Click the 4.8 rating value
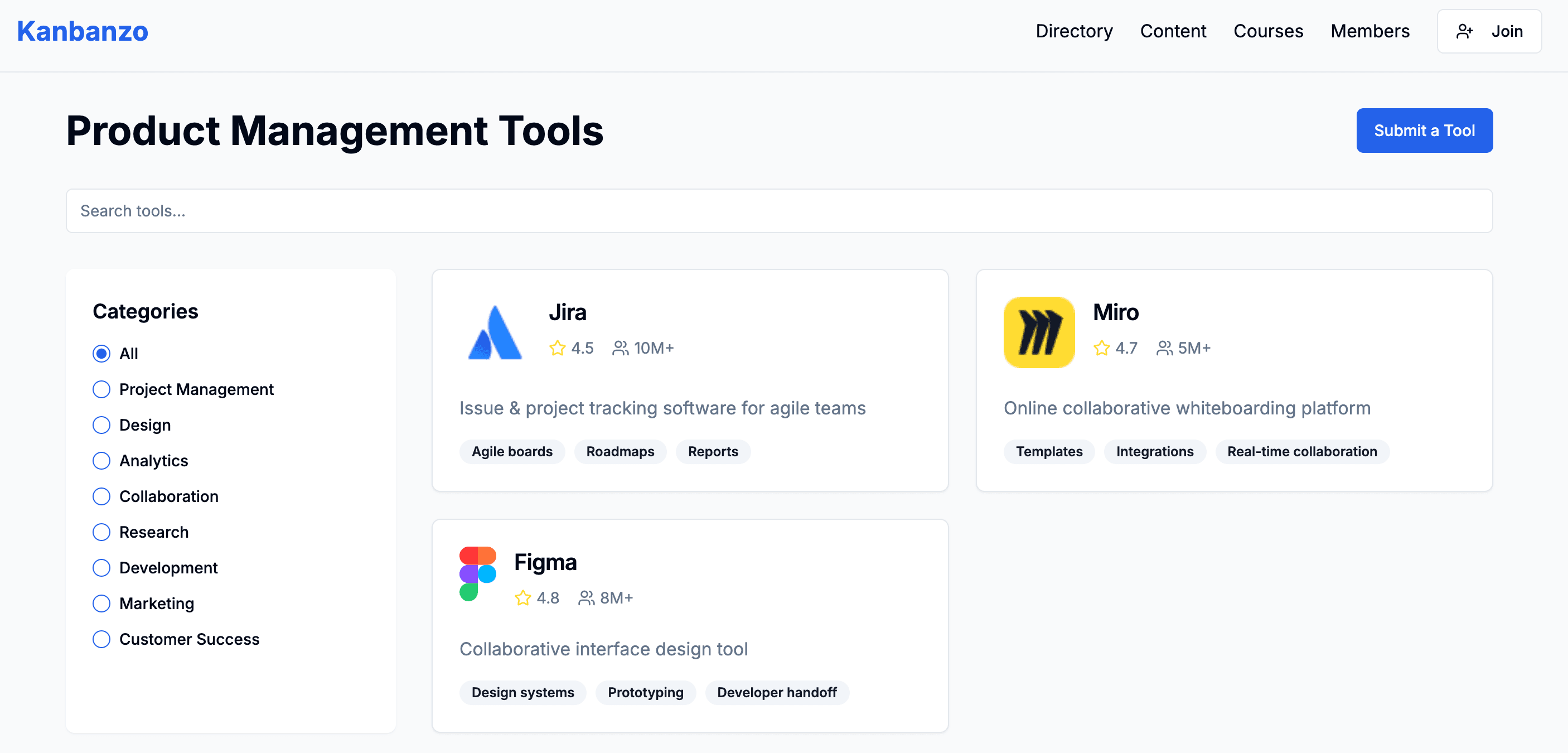 (x=548, y=598)
